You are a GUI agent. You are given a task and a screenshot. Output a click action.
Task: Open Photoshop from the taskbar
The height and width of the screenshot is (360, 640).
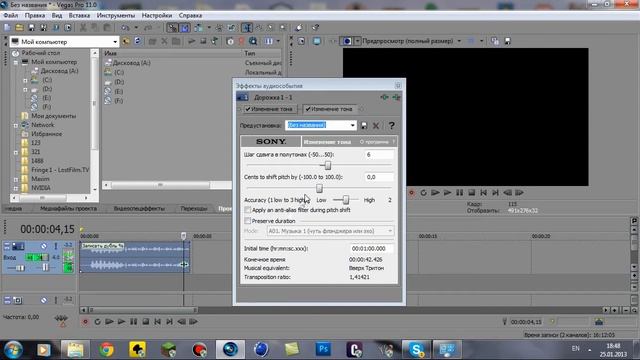(x=323, y=349)
